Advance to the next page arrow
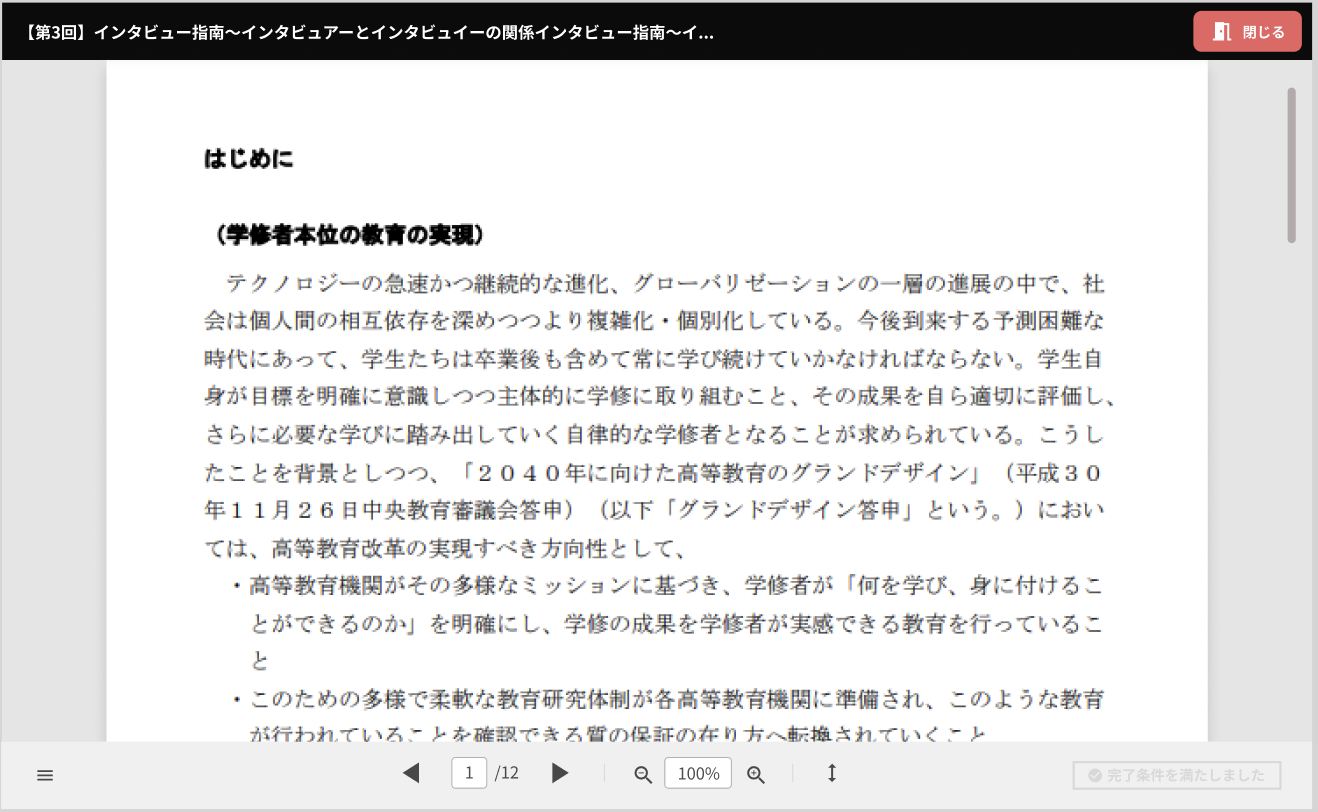This screenshot has width=1318, height=812. (x=560, y=773)
